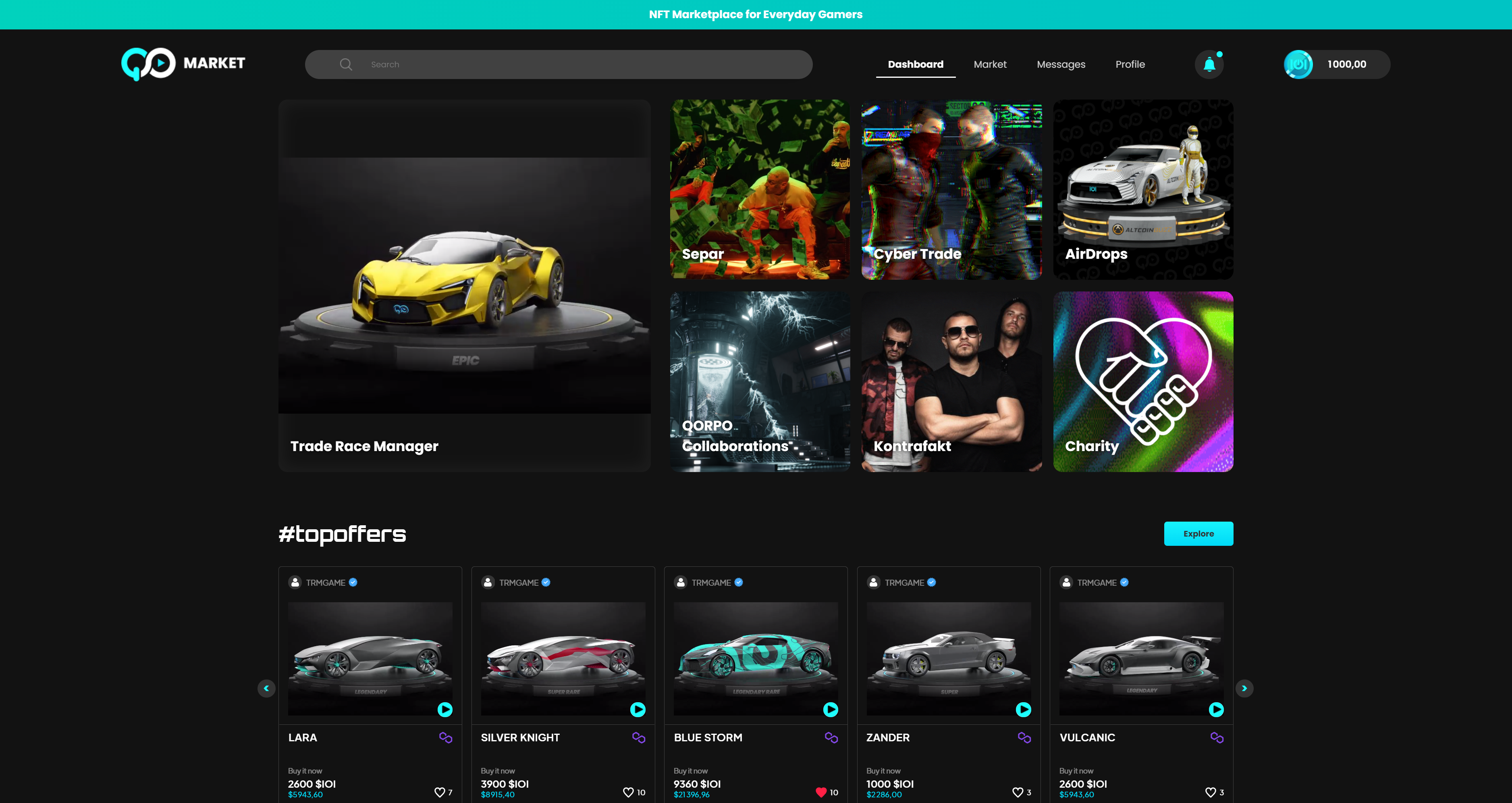Click the IOI token balance coin icon
1512x803 pixels.
(1298, 64)
